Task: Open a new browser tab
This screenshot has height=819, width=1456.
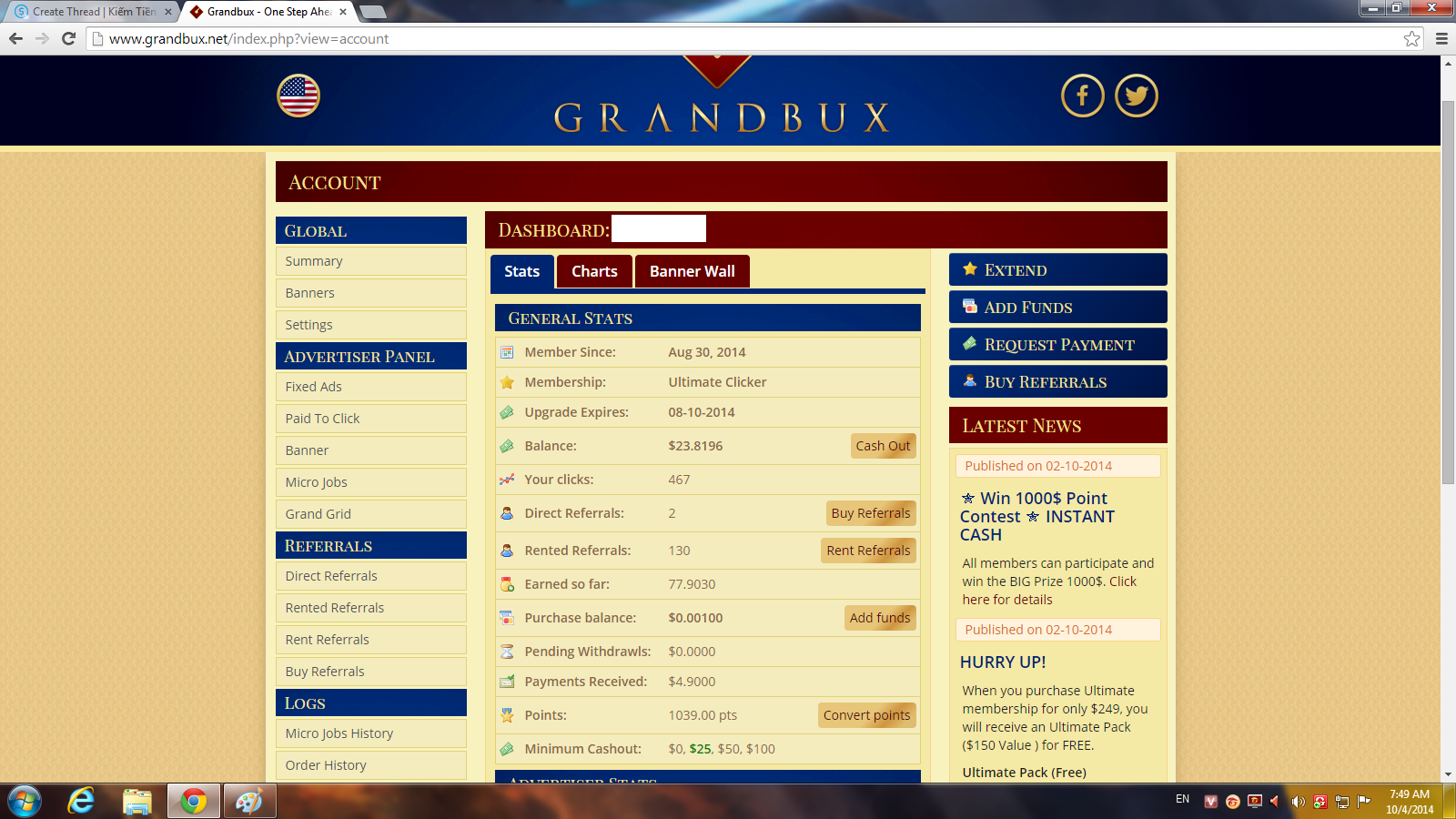Action: point(372,12)
